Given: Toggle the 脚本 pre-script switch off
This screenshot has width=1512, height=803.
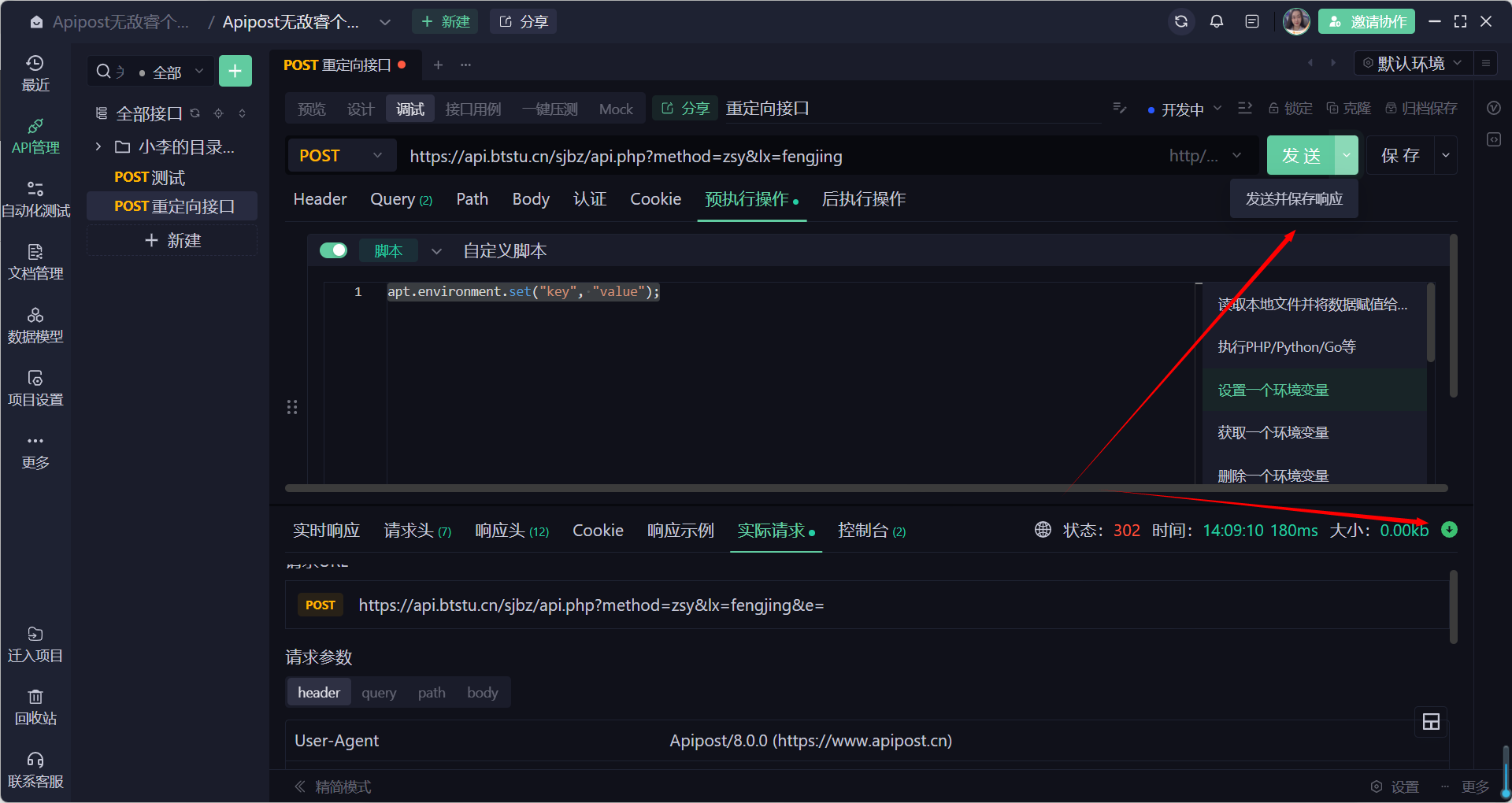Looking at the screenshot, I should click(x=333, y=250).
